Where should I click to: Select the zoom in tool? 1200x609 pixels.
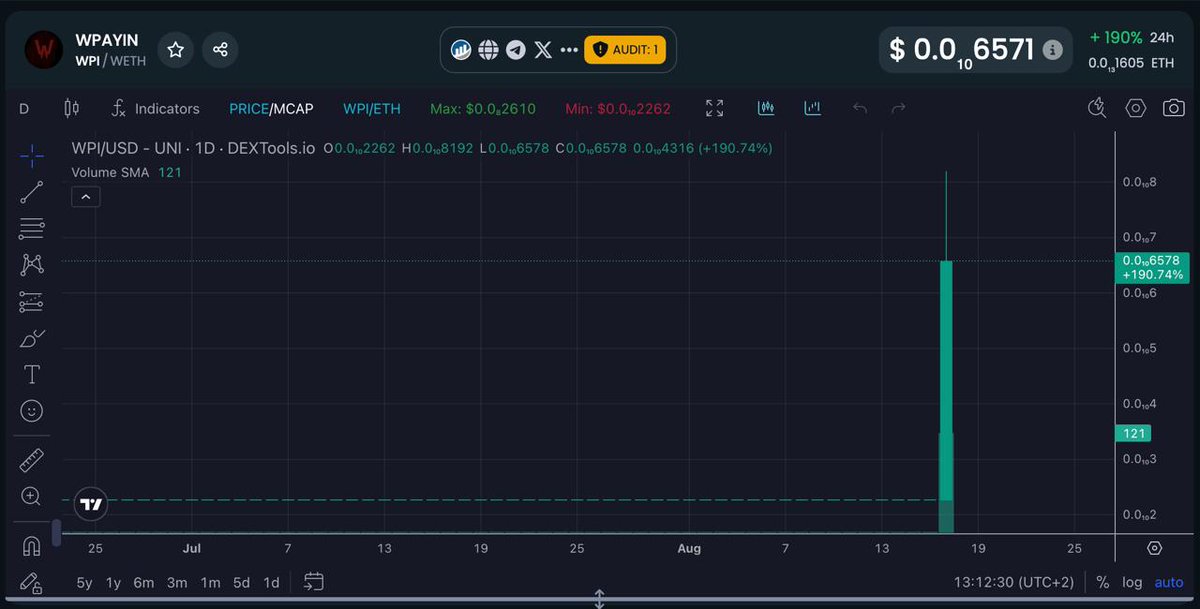point(31,497)
